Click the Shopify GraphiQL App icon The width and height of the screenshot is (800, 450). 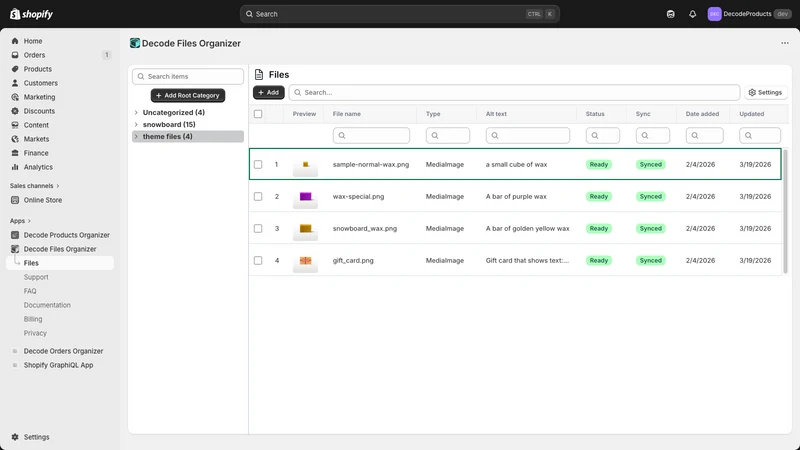(x=15, y=365)
